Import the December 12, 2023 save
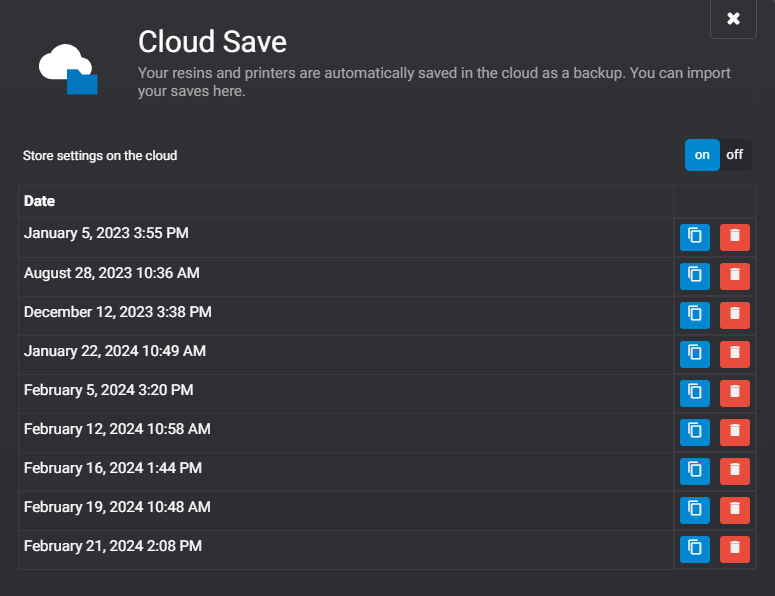This screenshot has width=775, height=596. [694, 315]
